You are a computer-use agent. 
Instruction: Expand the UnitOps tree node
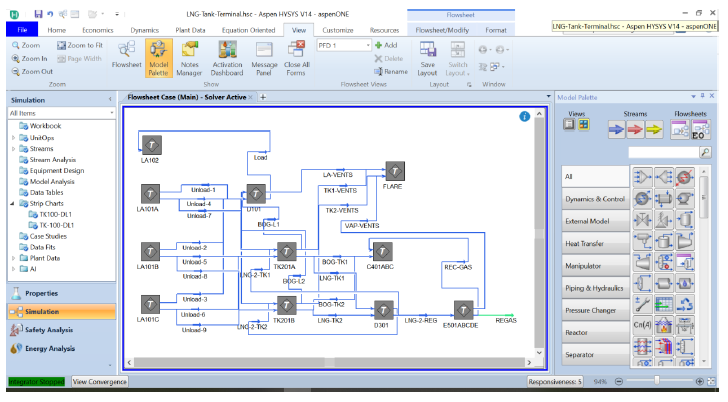coord(13,138)
